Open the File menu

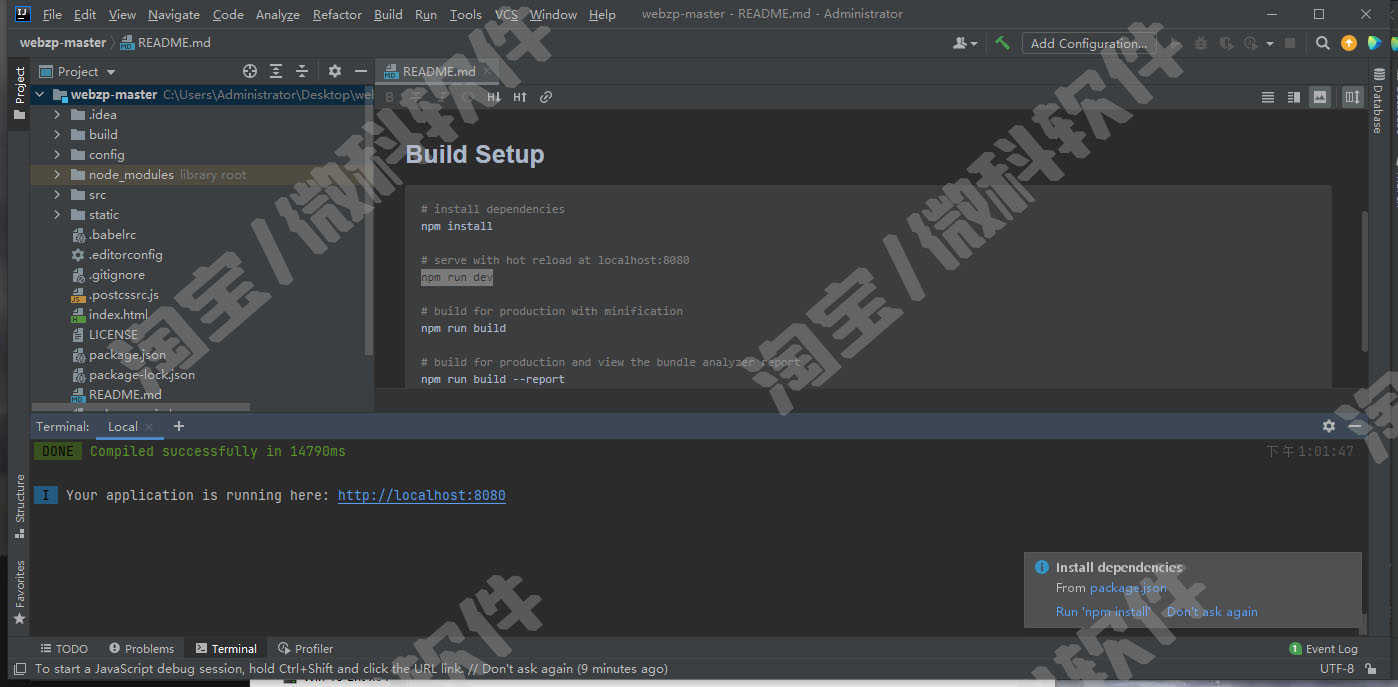click(52, 14)
